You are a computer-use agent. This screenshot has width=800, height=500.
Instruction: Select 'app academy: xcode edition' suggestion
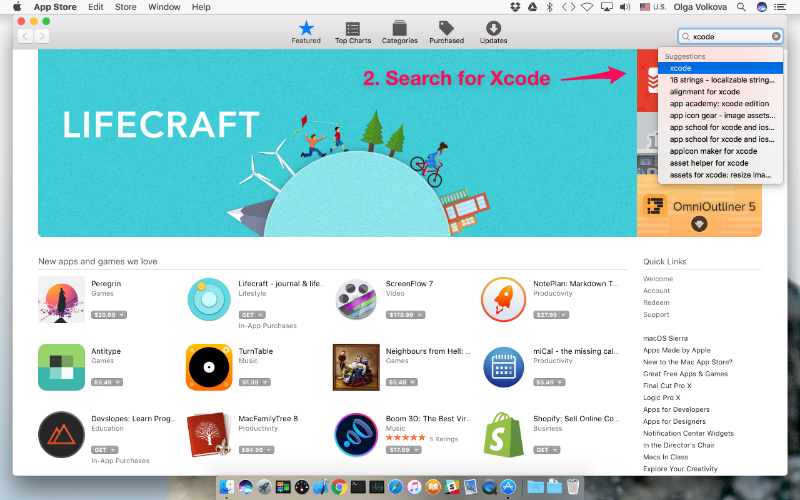(720, 104)
